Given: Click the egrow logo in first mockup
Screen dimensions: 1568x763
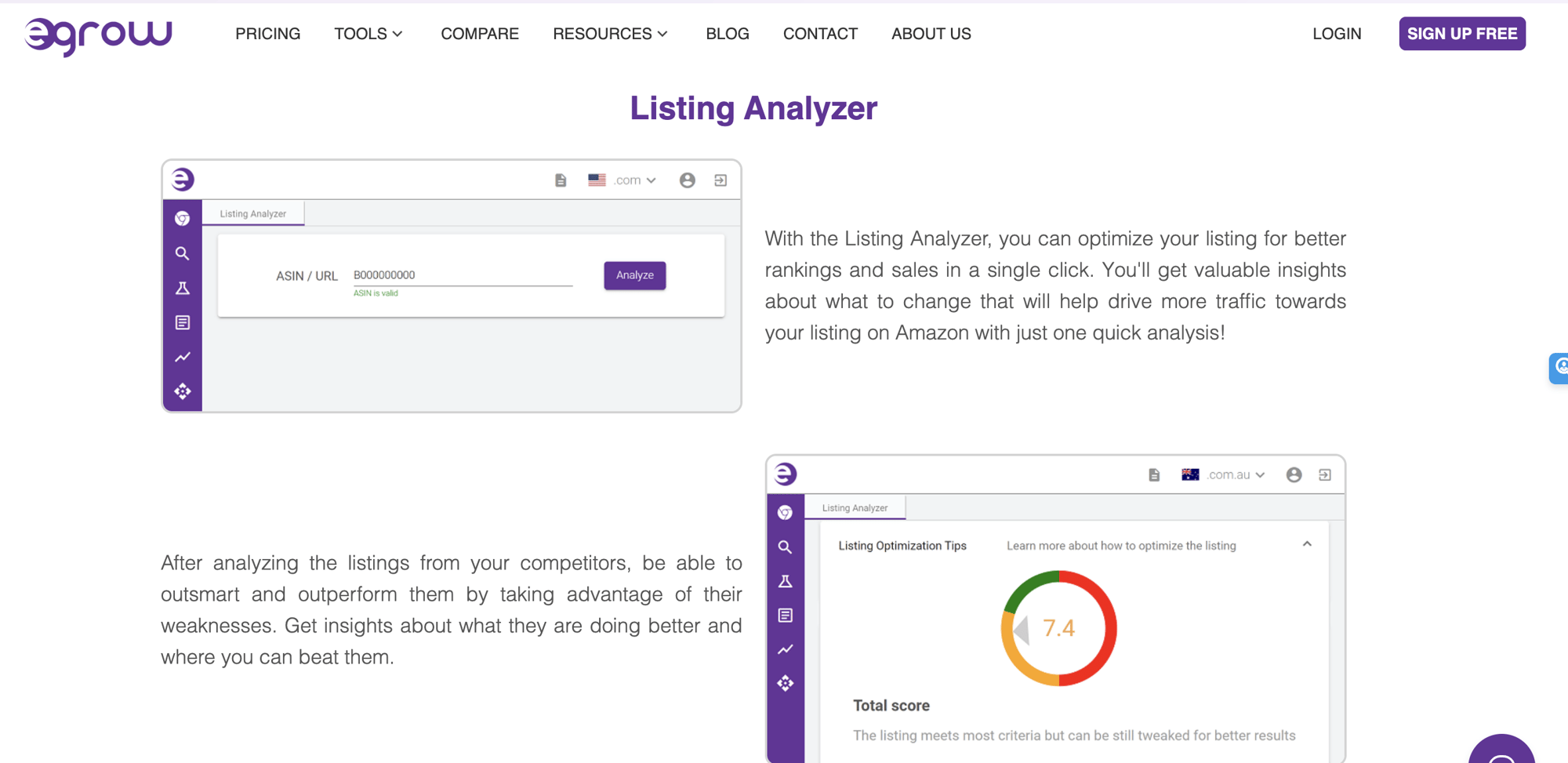Looking at the screenshot, I should coord(183,180).
